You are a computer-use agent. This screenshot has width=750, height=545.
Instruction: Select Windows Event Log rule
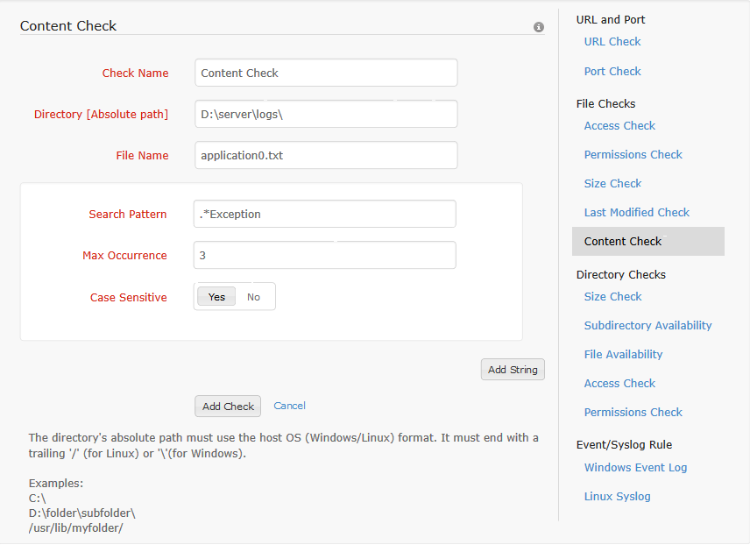635,468
